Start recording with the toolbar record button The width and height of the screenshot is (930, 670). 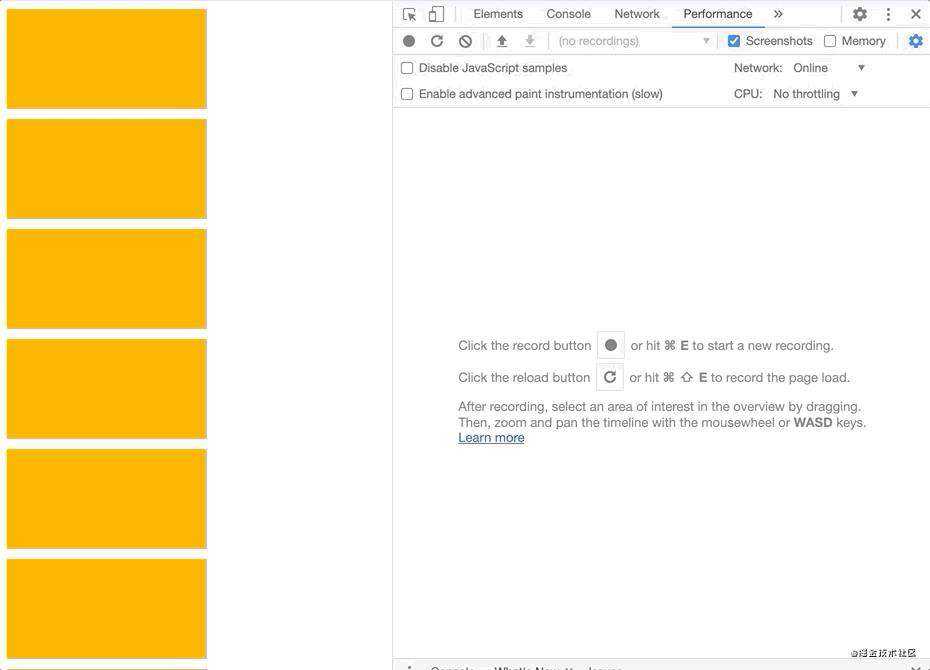point(409,41)
